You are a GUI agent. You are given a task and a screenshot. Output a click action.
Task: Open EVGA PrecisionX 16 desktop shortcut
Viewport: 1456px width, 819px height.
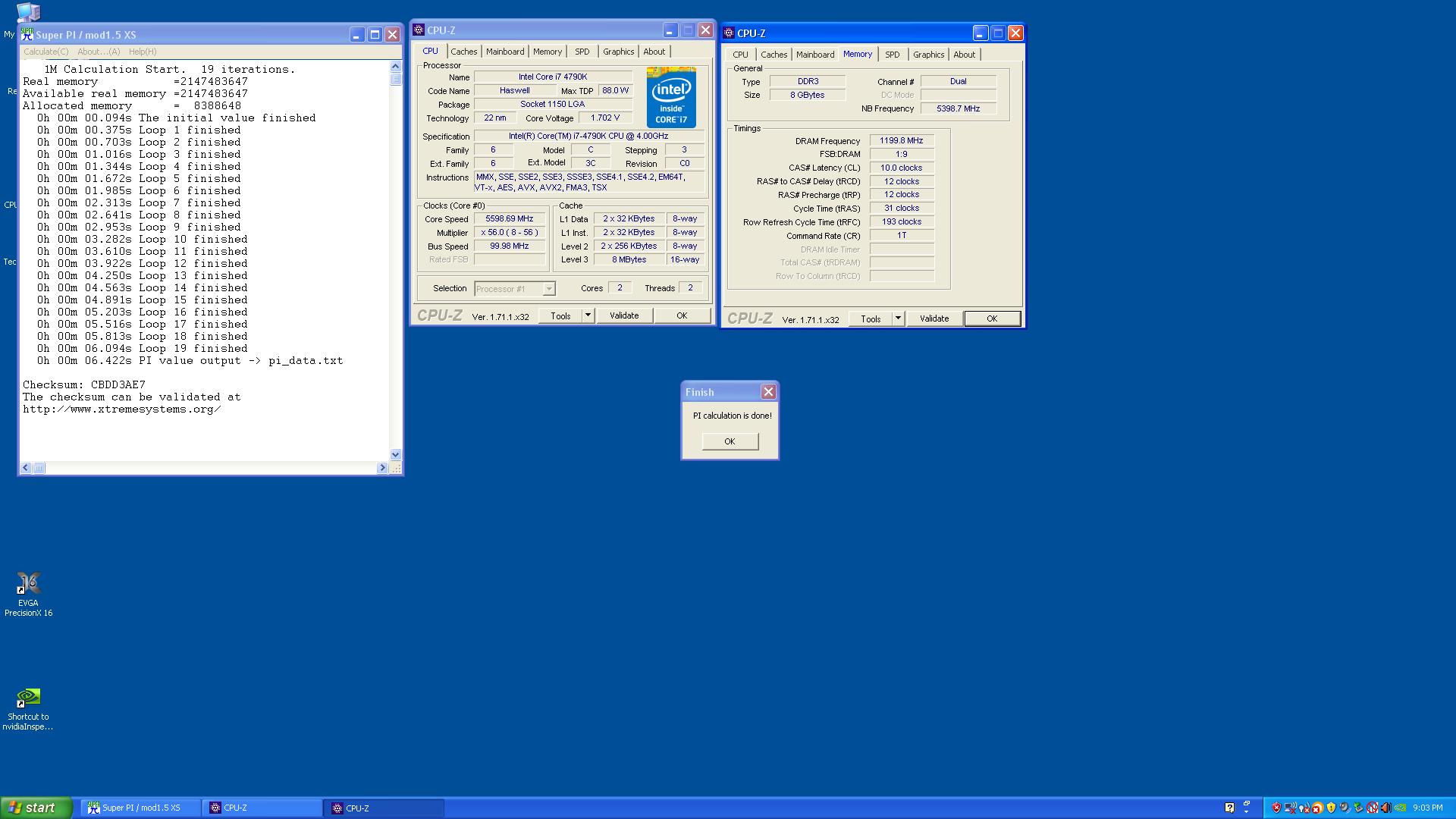tap(28, 594)
